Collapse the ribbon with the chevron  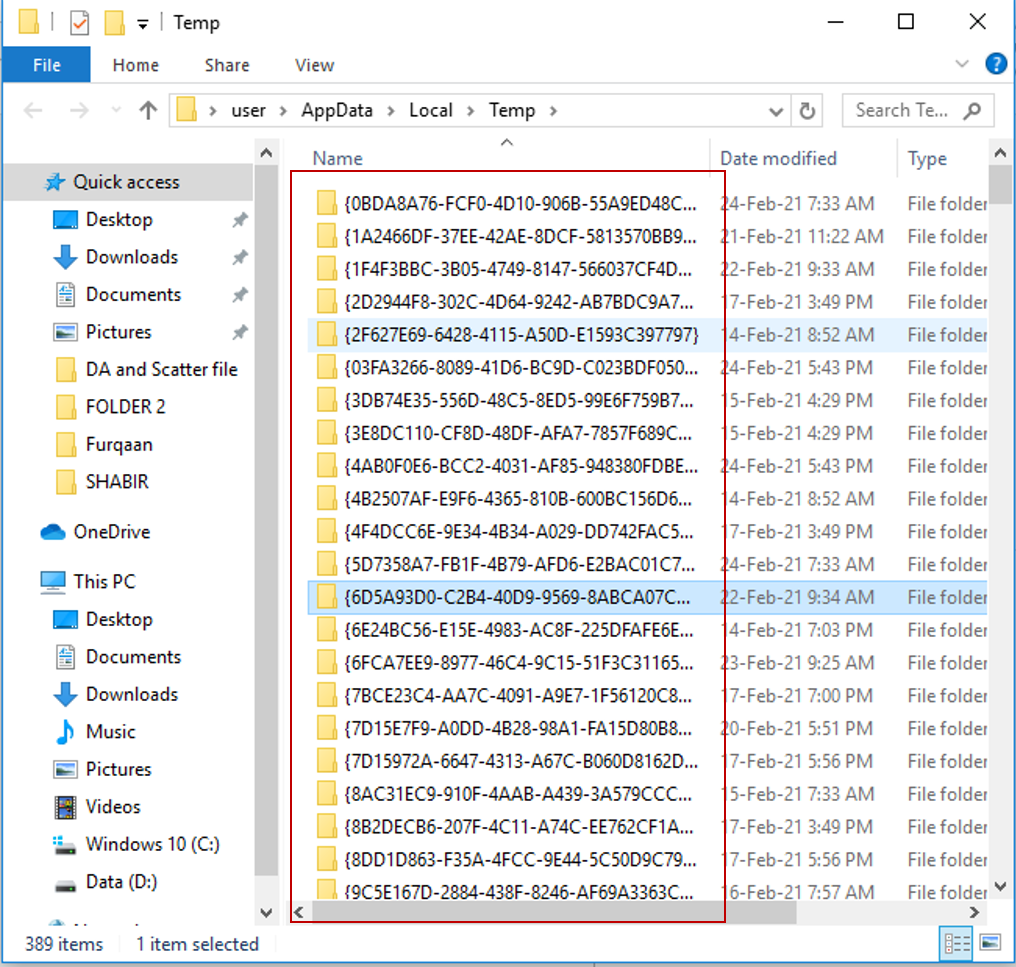[x=961, y=64]
